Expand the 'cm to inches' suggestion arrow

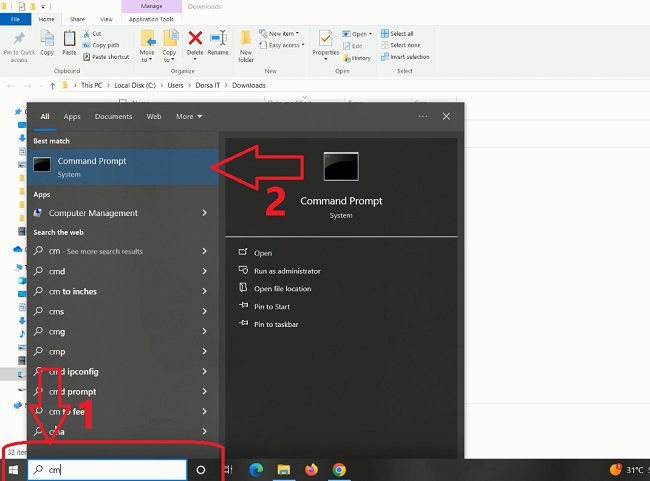[204, 291]
